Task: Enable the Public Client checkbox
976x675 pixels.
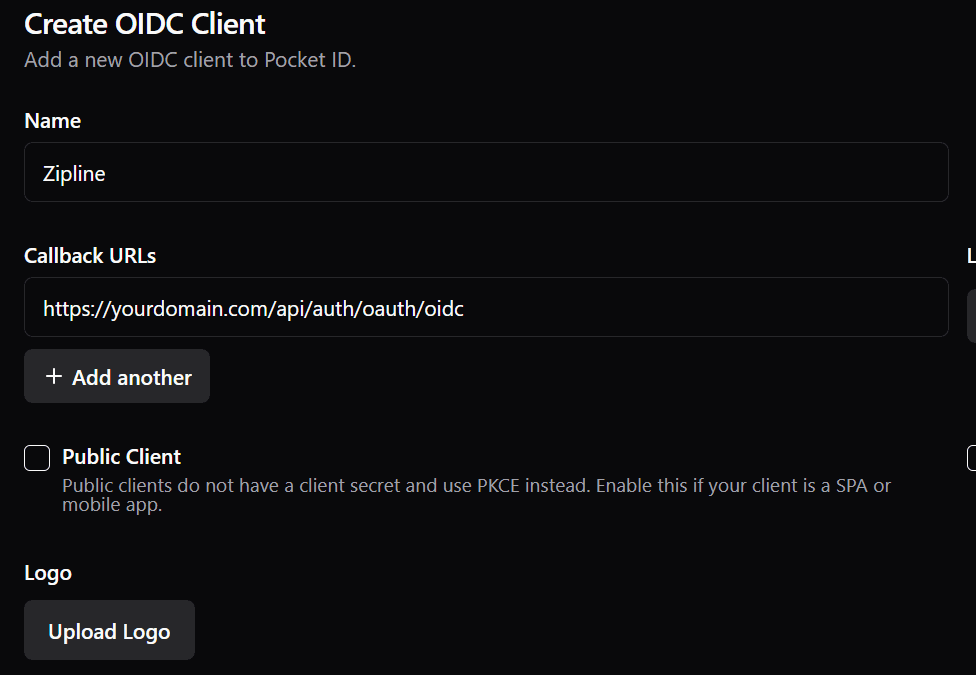Action: pyautogui.click(x=36, y=457)
